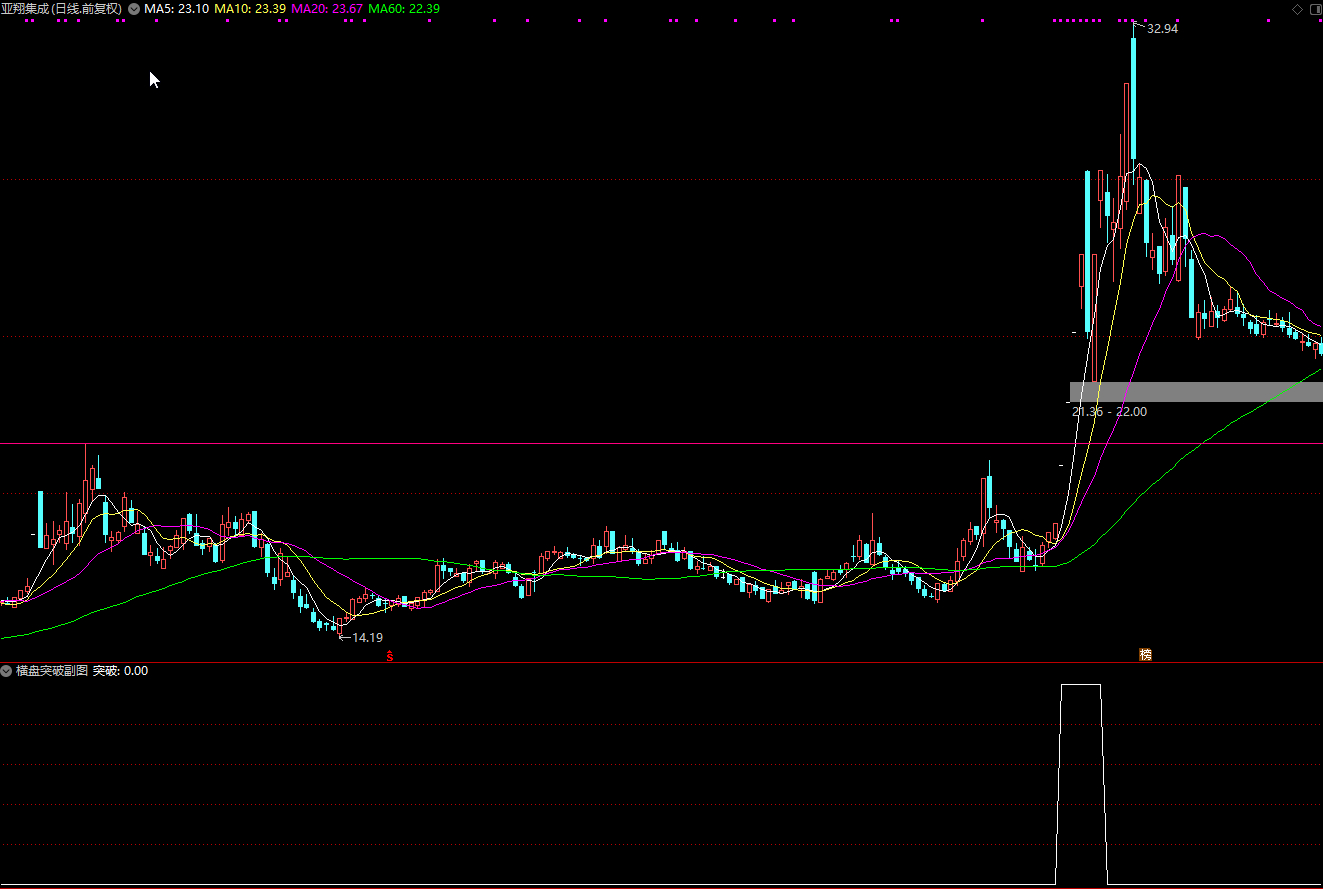Select the MA10: 23.39 label

250,8
